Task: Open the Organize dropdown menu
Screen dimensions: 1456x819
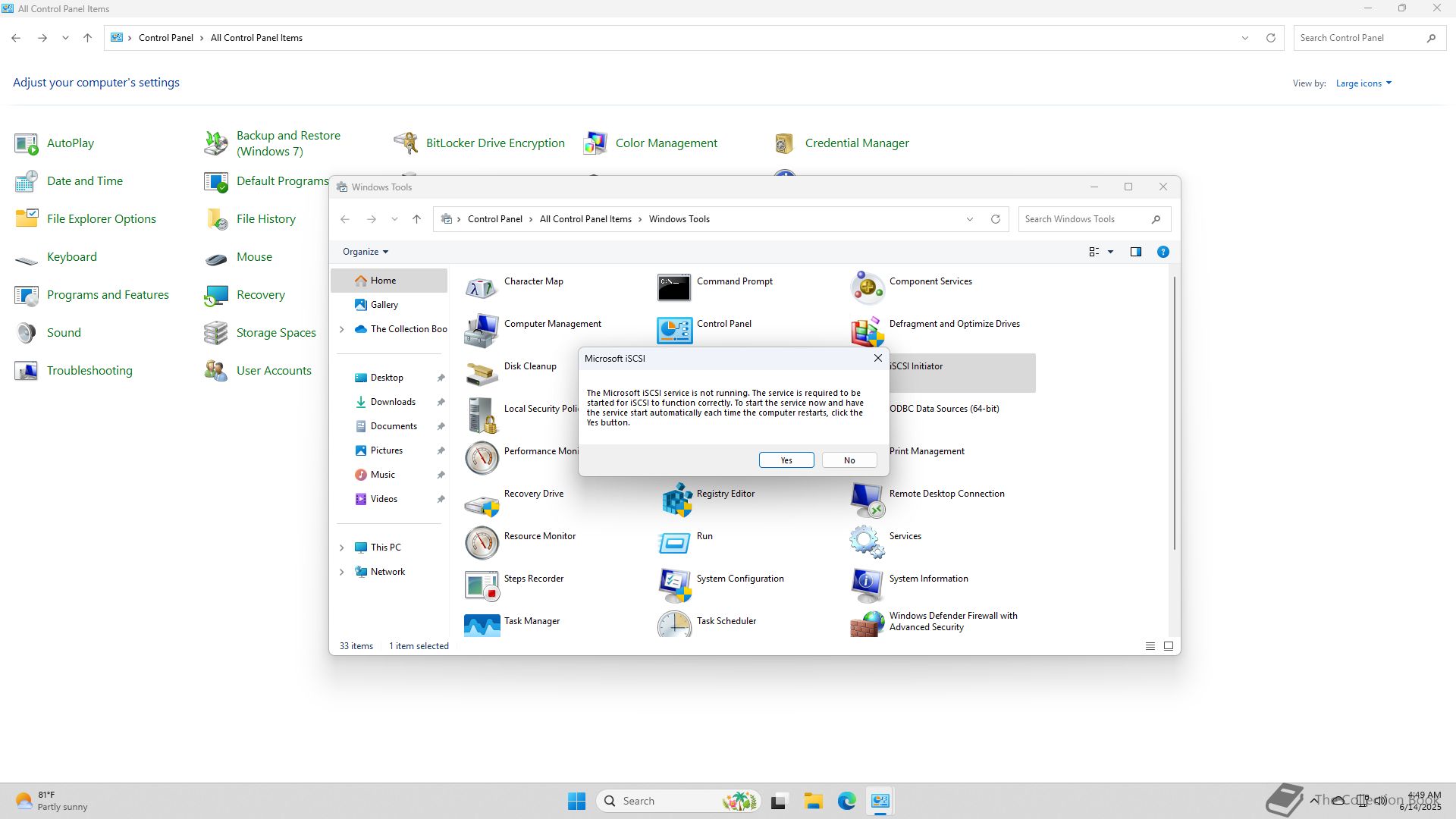Action: tap(365, 252)
